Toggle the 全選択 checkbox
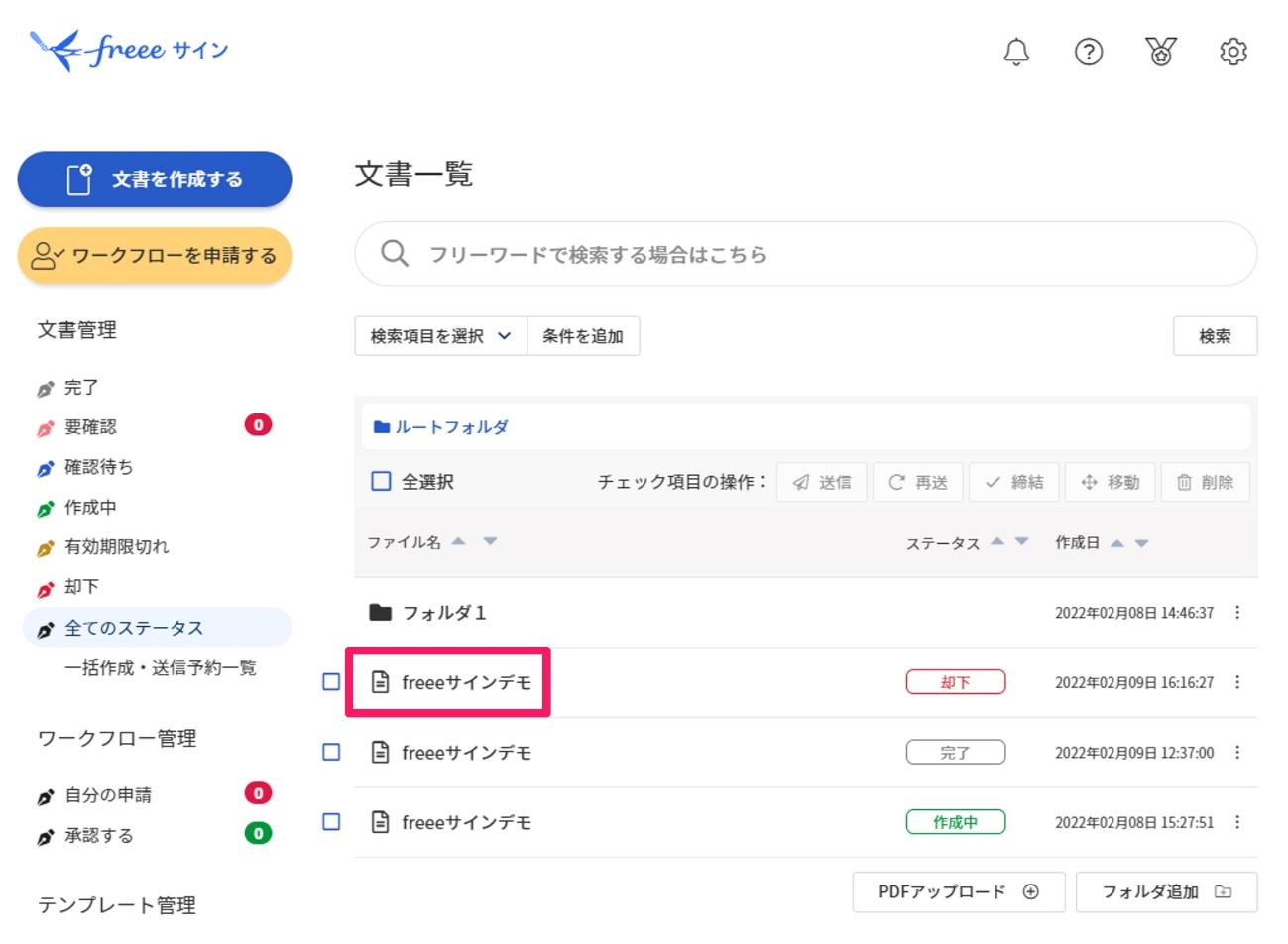The image size is (1288, 944). tap(381, 481)
